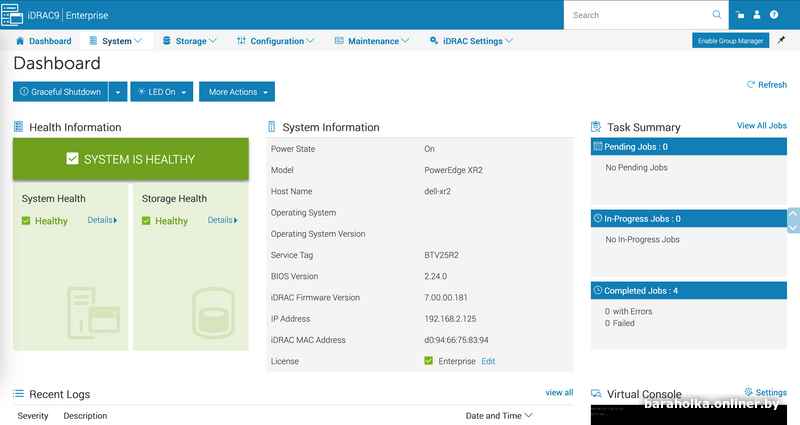Click the license Edit link
Image resolution: width=800 pixels, height=425 pixels.
pyautogui.click(x=488, y=361)
